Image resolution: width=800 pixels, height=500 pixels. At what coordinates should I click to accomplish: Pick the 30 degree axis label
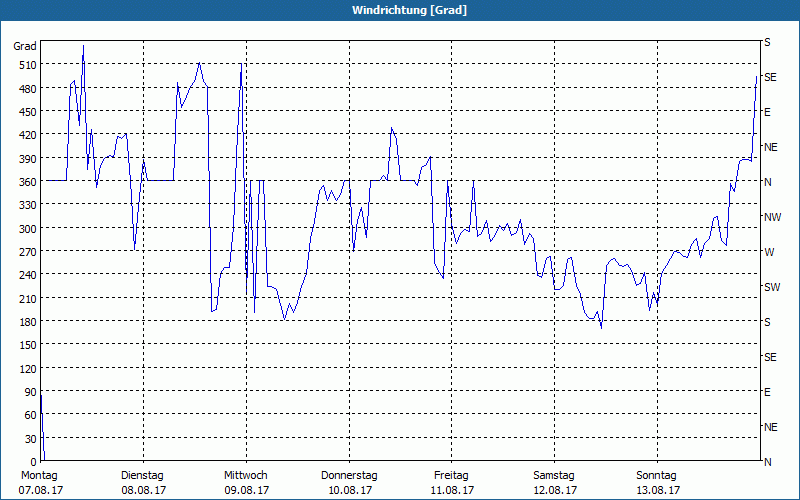tap(31, 439)
